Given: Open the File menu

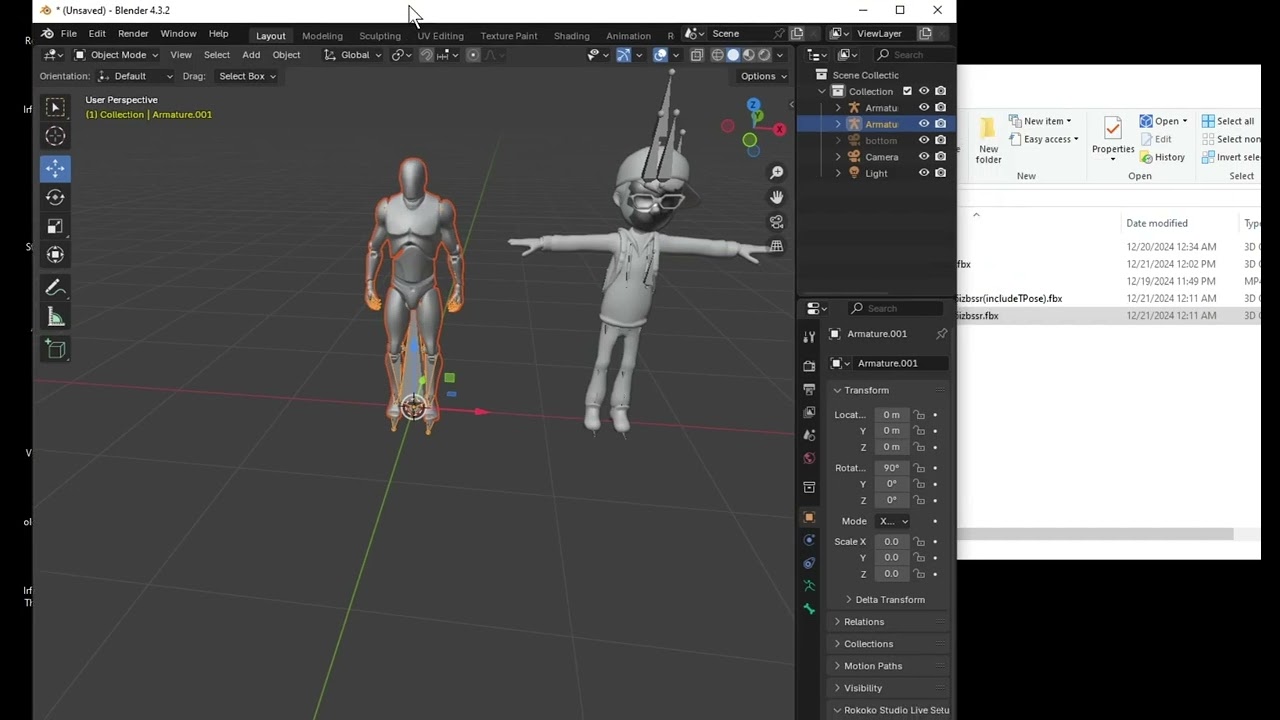Looking at the screenshot, I should click(x=69, y=34).
